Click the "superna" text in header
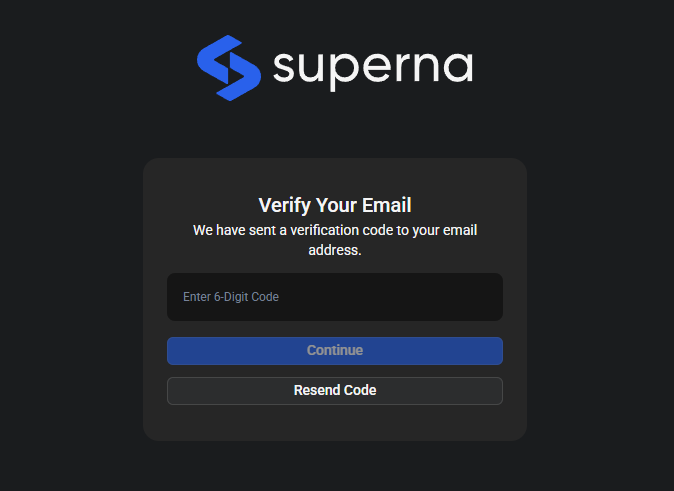 (x=372, y=67)
